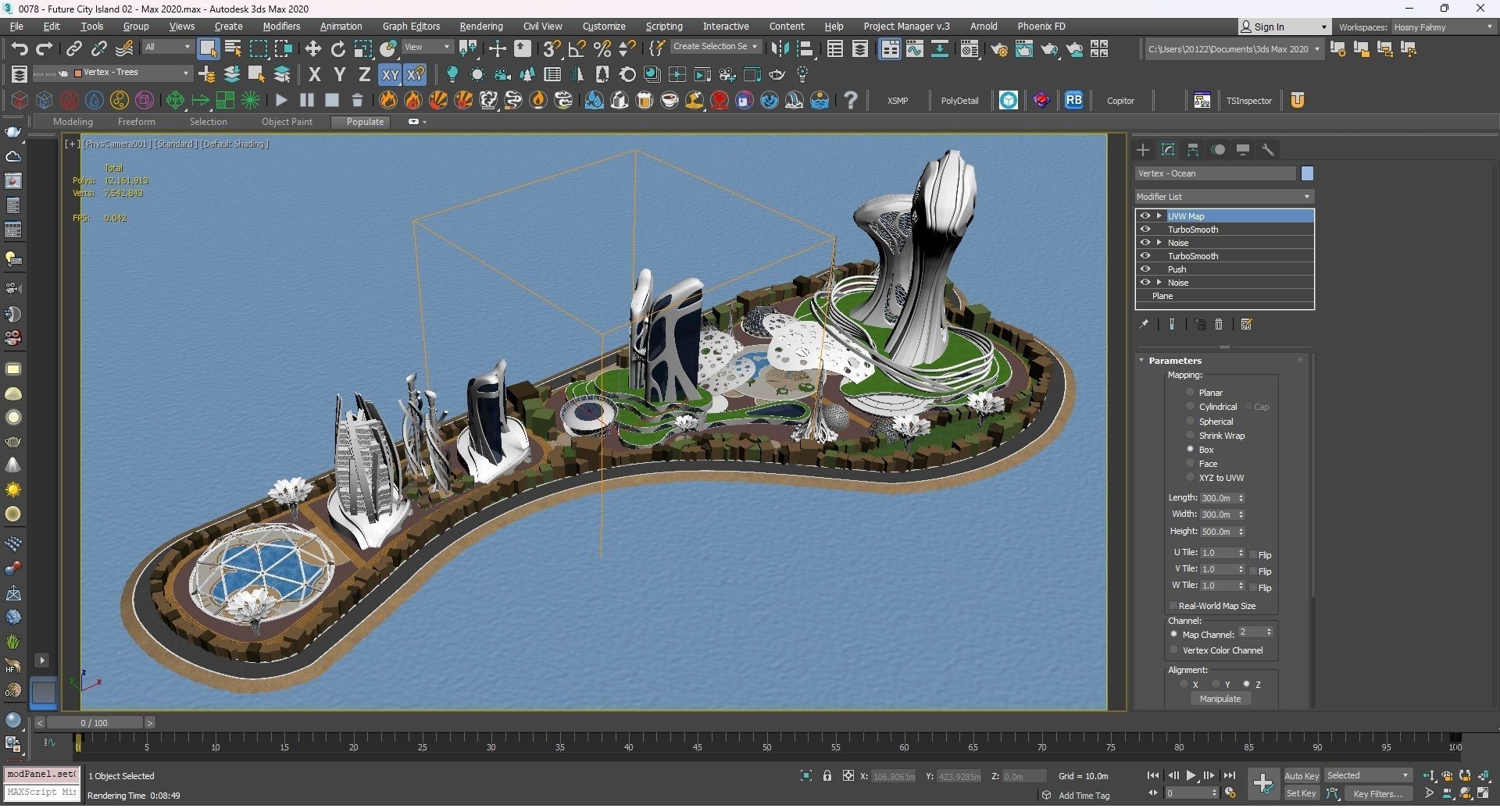This screenshot has height=812, width=1500.
Task: Open the Phoenix FD menu
Action: (1041, 27)
